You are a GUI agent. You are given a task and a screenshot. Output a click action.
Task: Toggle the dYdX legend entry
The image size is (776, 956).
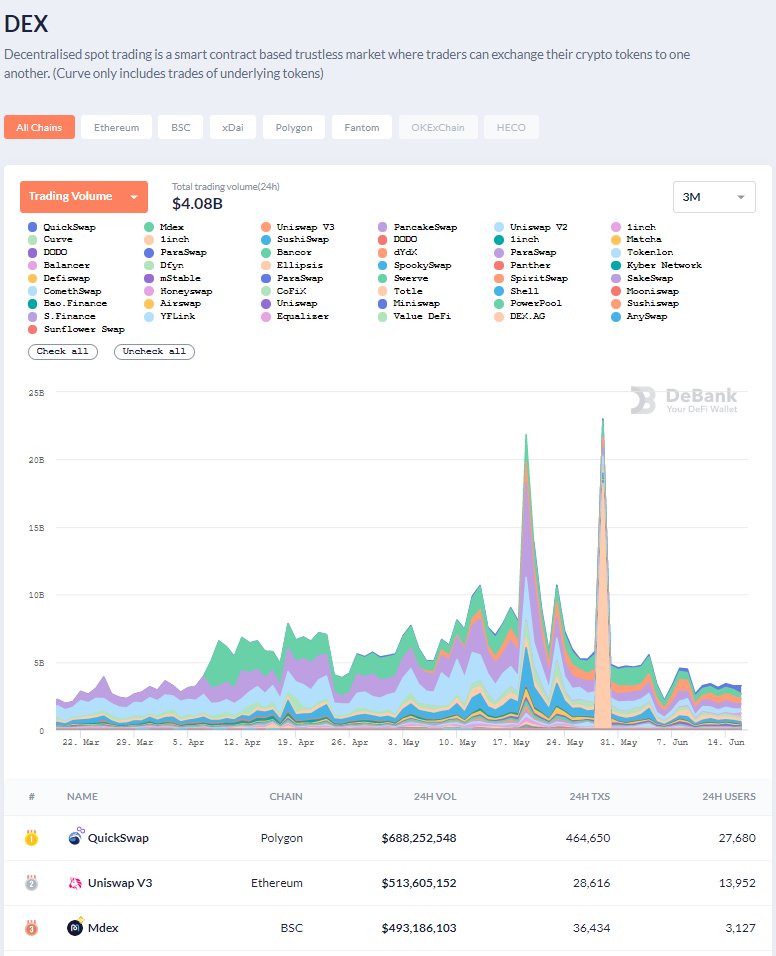[x=398, y=252]
